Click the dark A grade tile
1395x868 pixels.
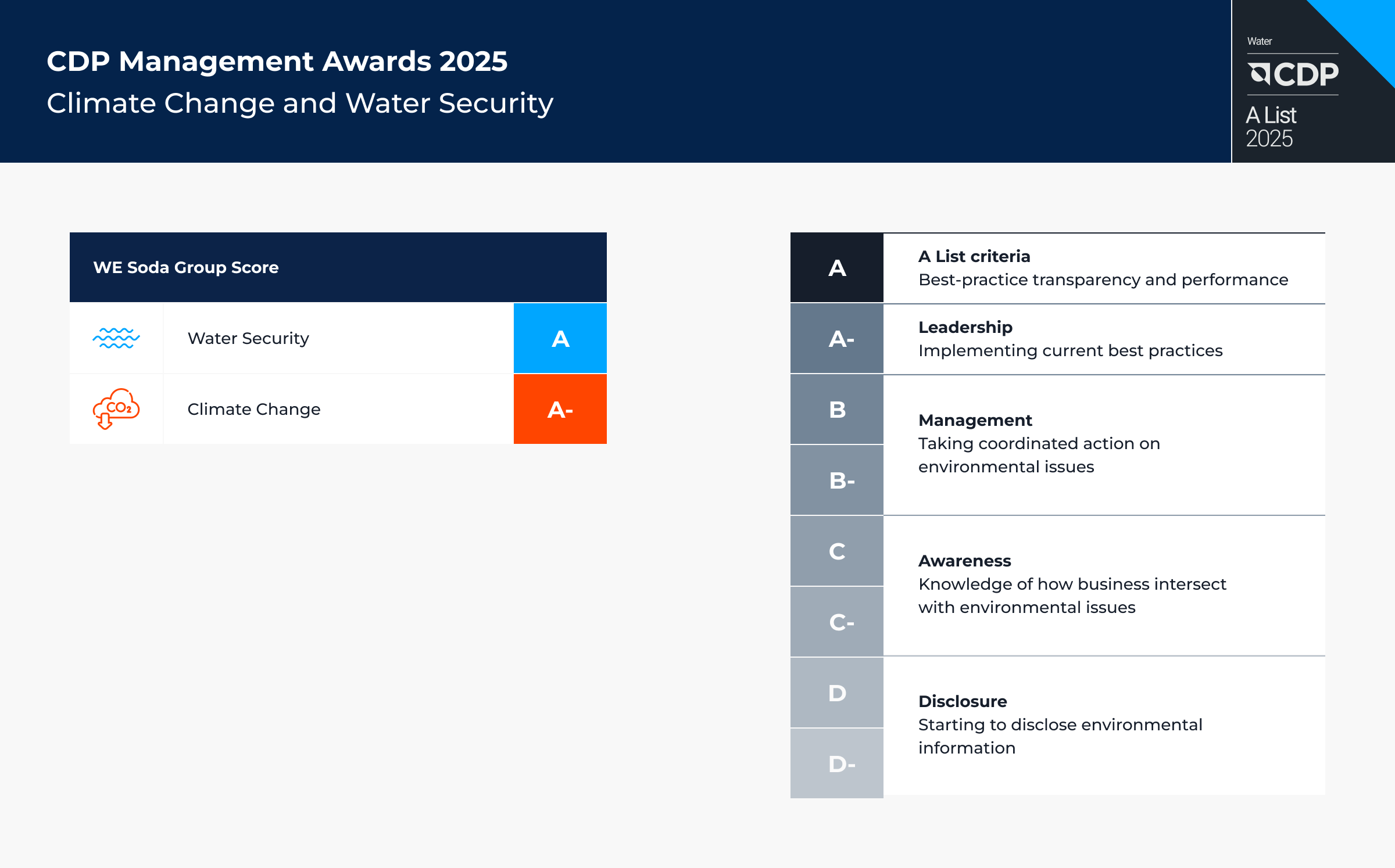836,268
